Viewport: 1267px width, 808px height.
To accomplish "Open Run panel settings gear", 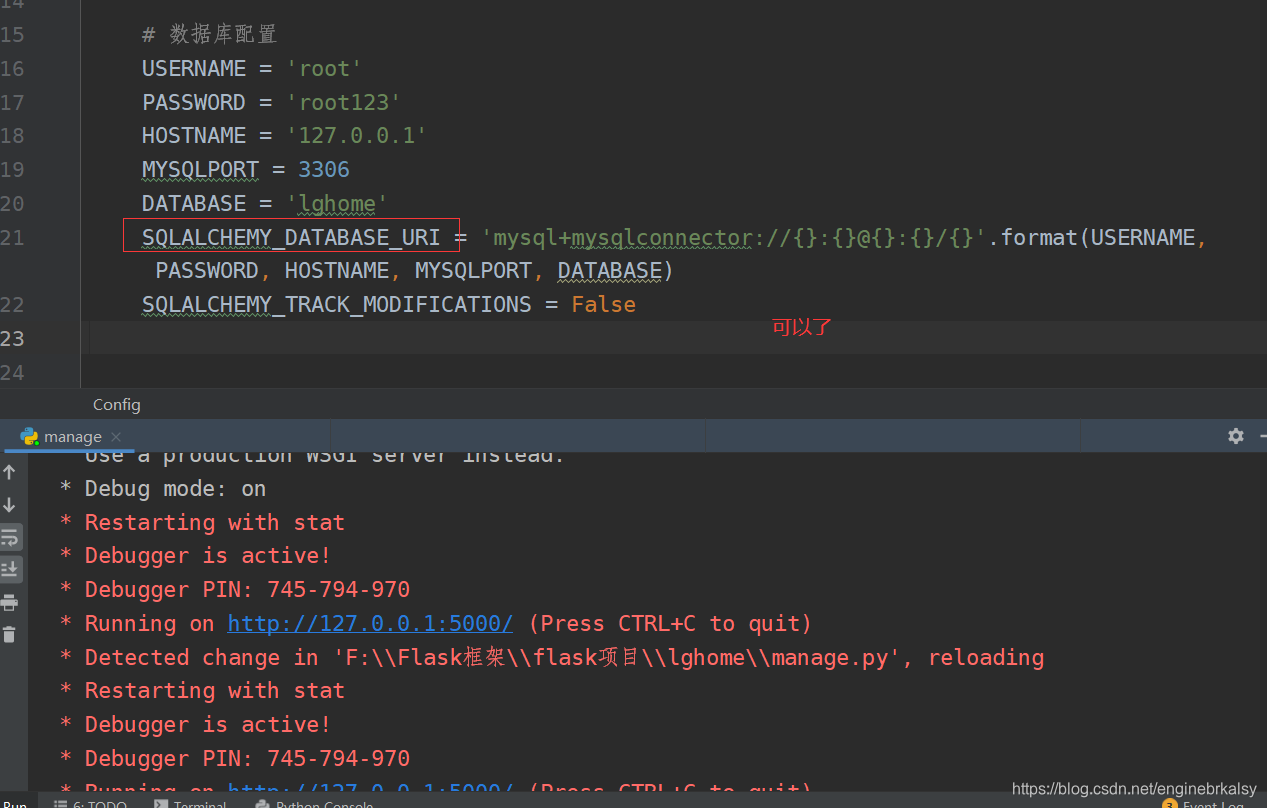I will tap(1236, 436).
